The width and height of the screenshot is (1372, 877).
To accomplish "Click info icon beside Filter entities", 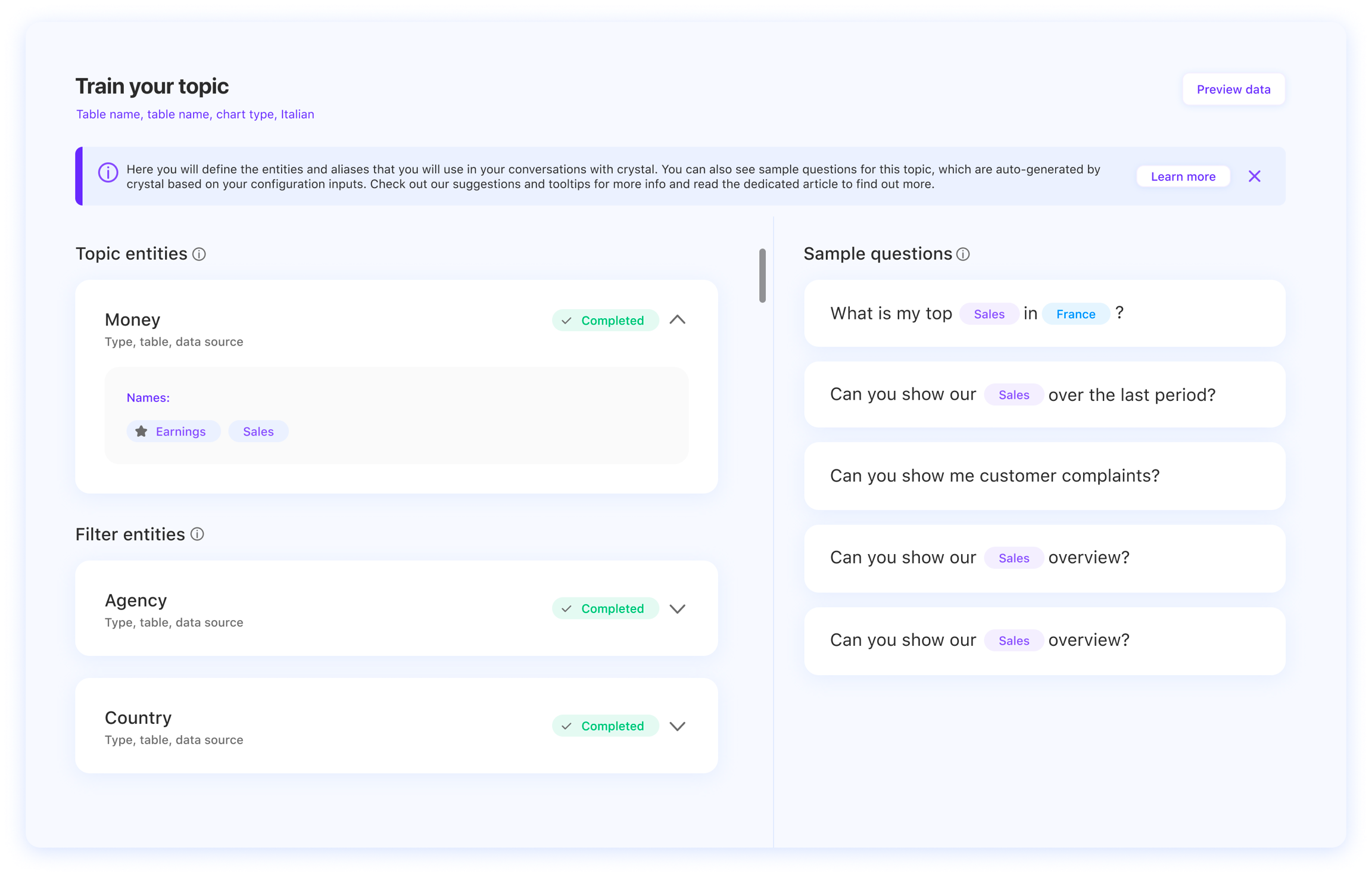I will (197, 534).
